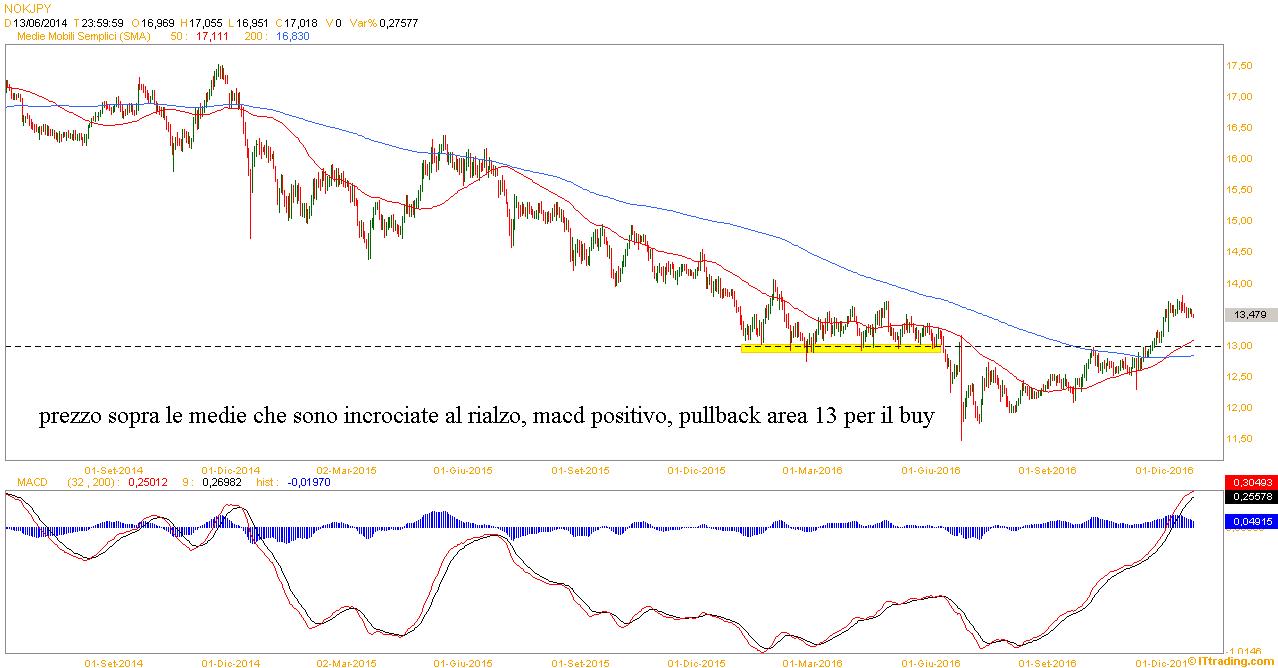Click the 14,00 price axis label
This screenshot has height=668, width=1278.
click(x=1238, y=284)
